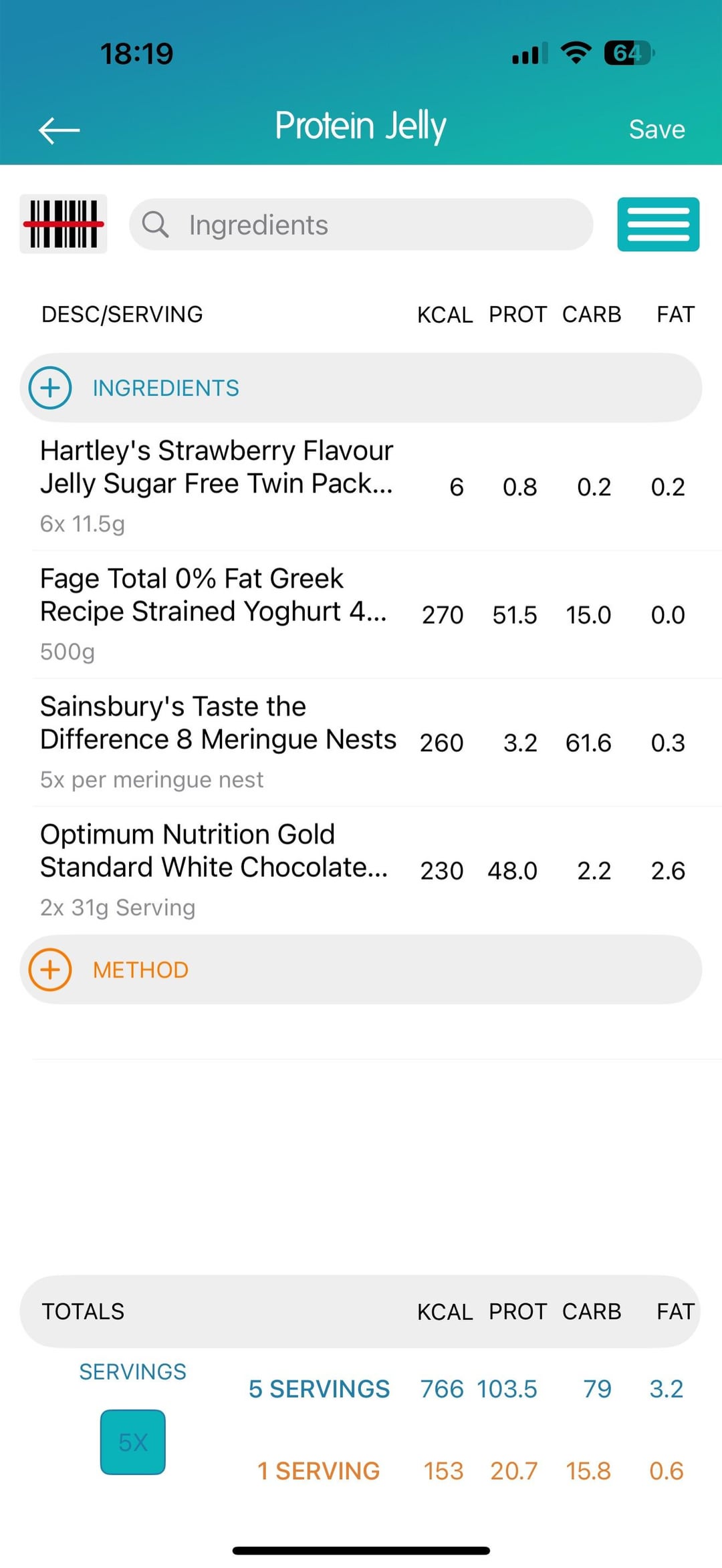The image size is (722, 1568).
Task: Tap the magnifier icon in search bar
Action: coord(155,225)
